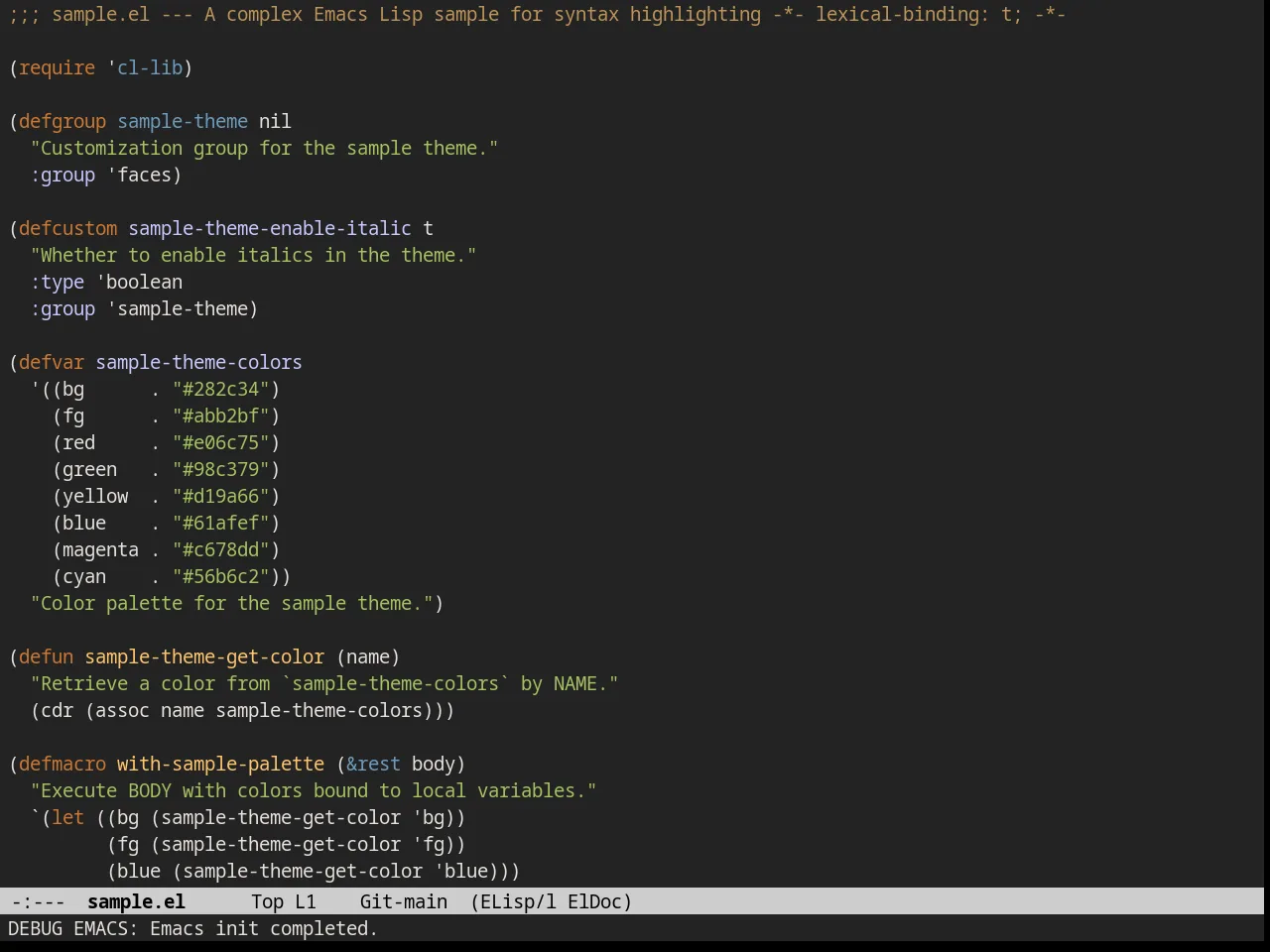The image size is (1270, 952).
Task: Click the -:--- buffer status flags
Action: pos(38,901)
